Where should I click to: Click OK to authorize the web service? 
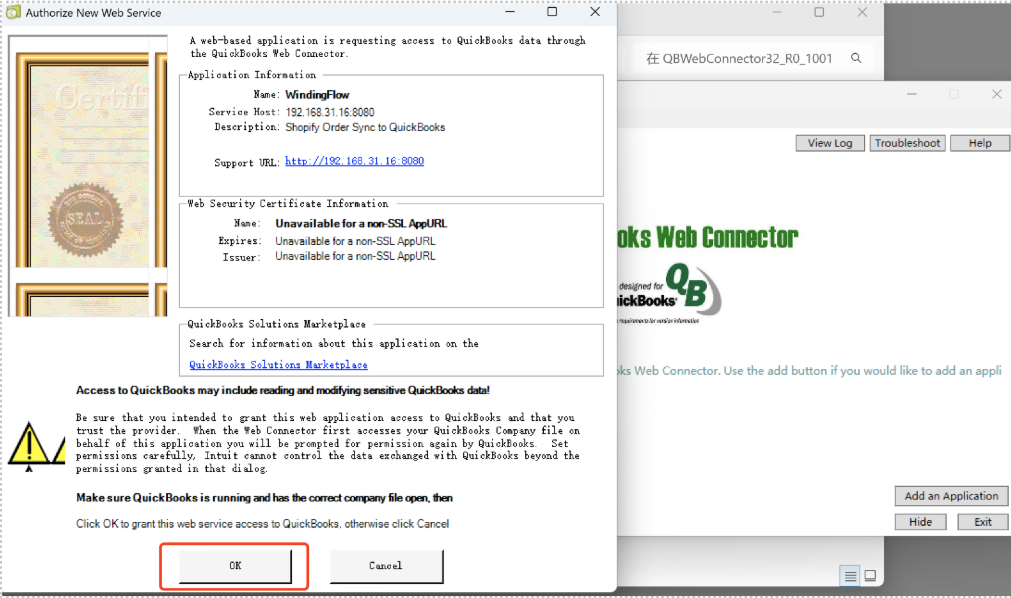pyautogui.click(x=235, y=566)
